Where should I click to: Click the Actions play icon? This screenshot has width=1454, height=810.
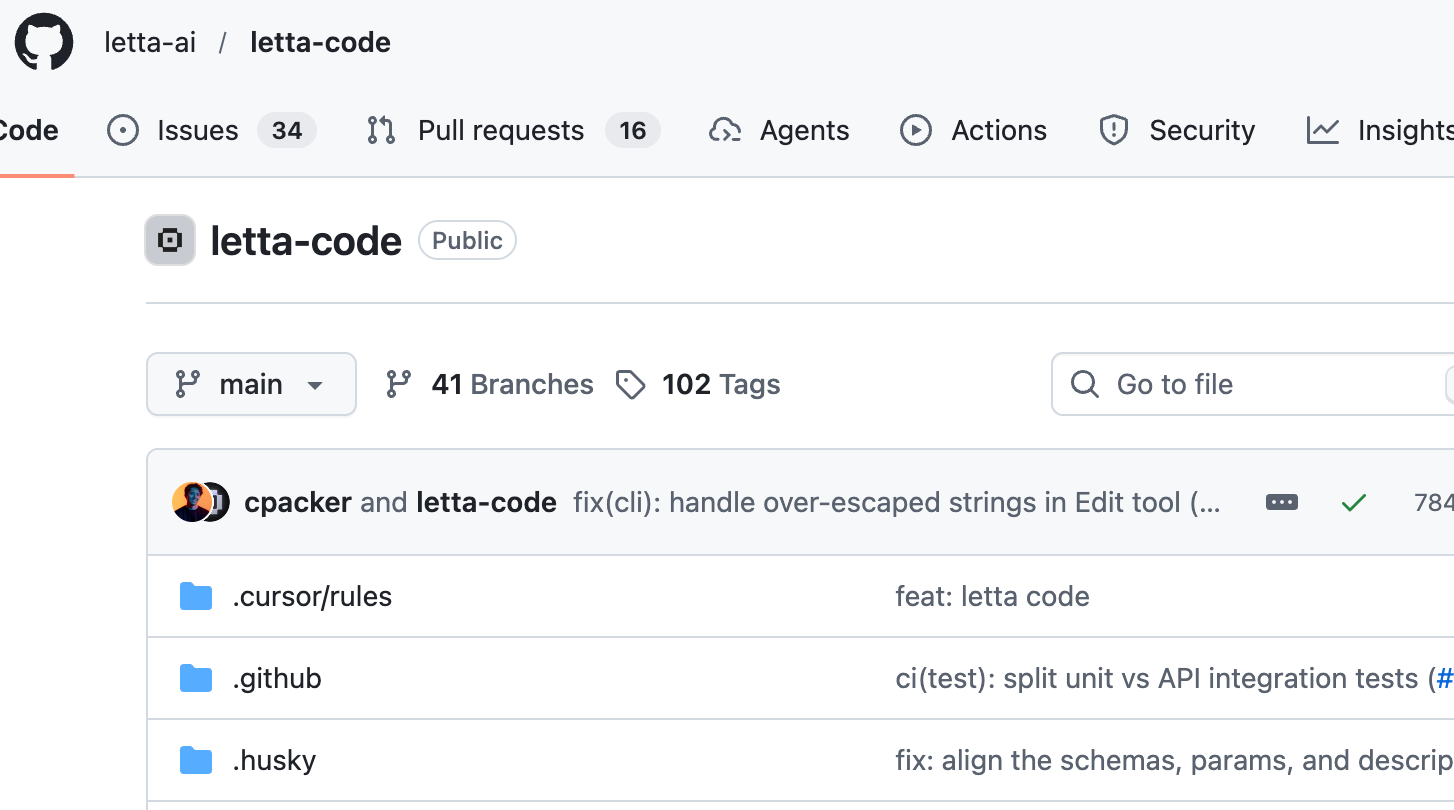[x=916, y=131]
